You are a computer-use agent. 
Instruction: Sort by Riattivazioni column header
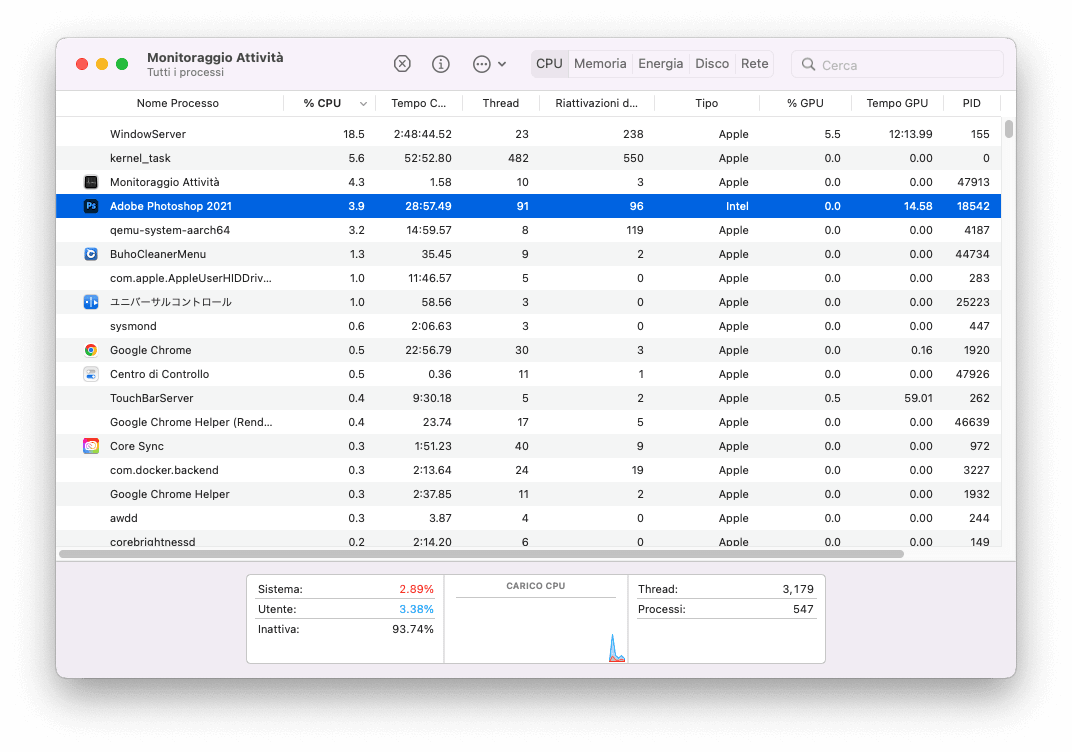[x=596, y=103]
